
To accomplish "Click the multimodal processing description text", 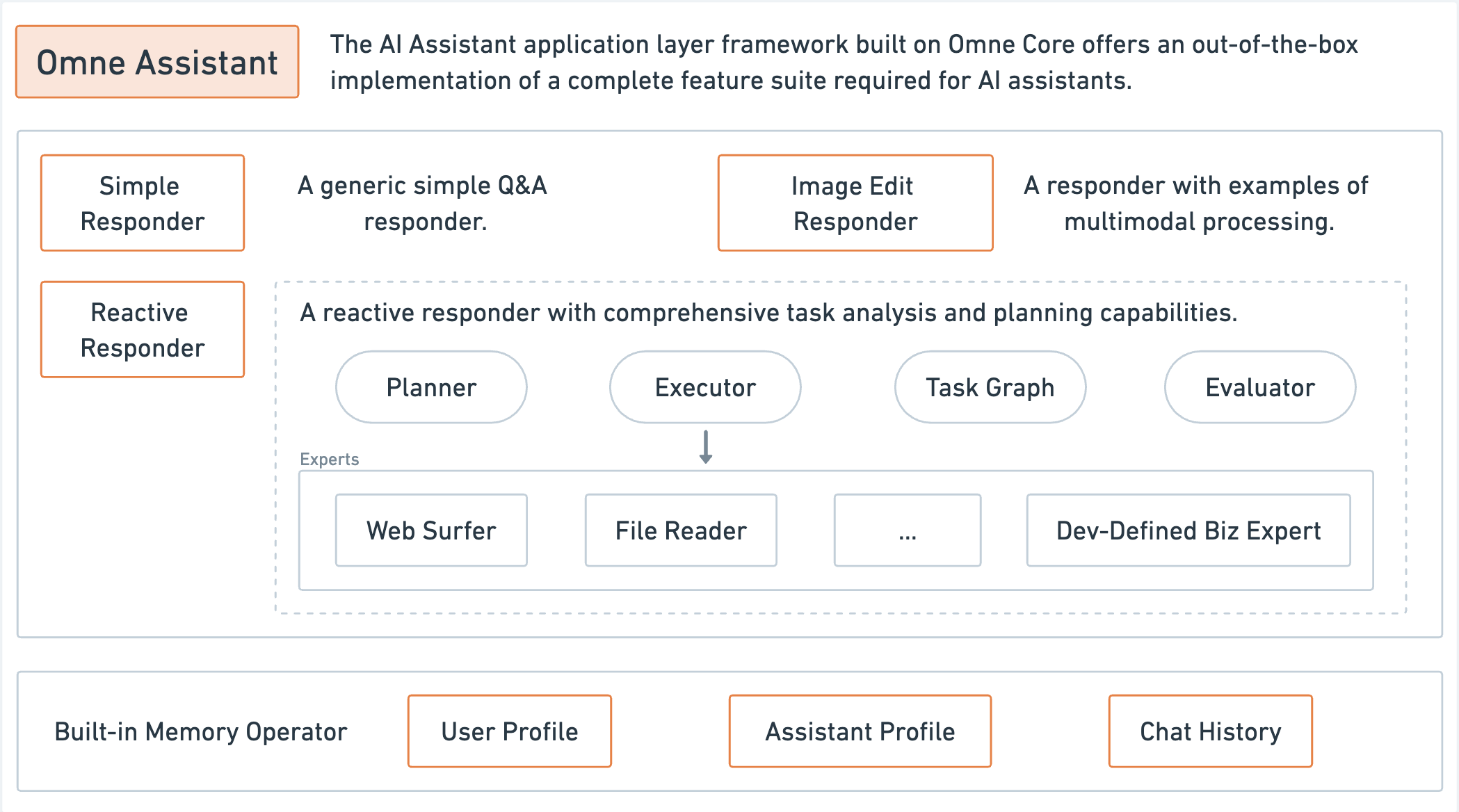I will click(1196, 203).
